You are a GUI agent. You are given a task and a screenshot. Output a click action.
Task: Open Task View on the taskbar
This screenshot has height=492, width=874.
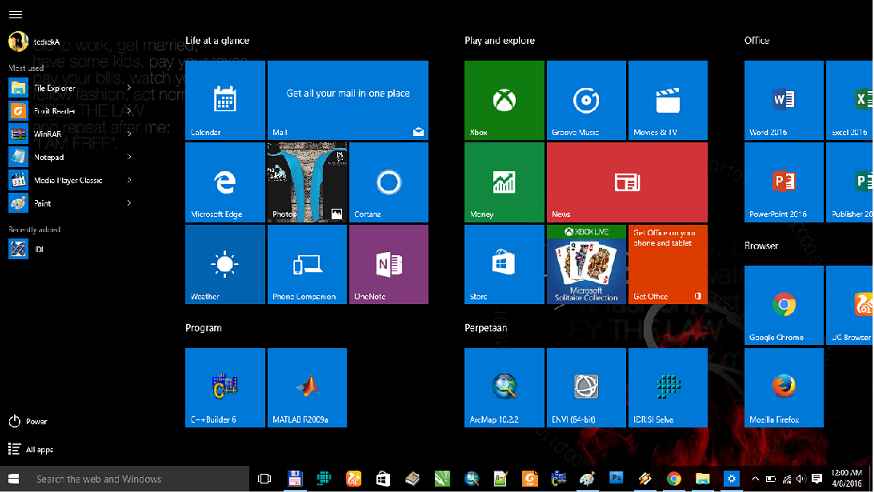point(264,479)
